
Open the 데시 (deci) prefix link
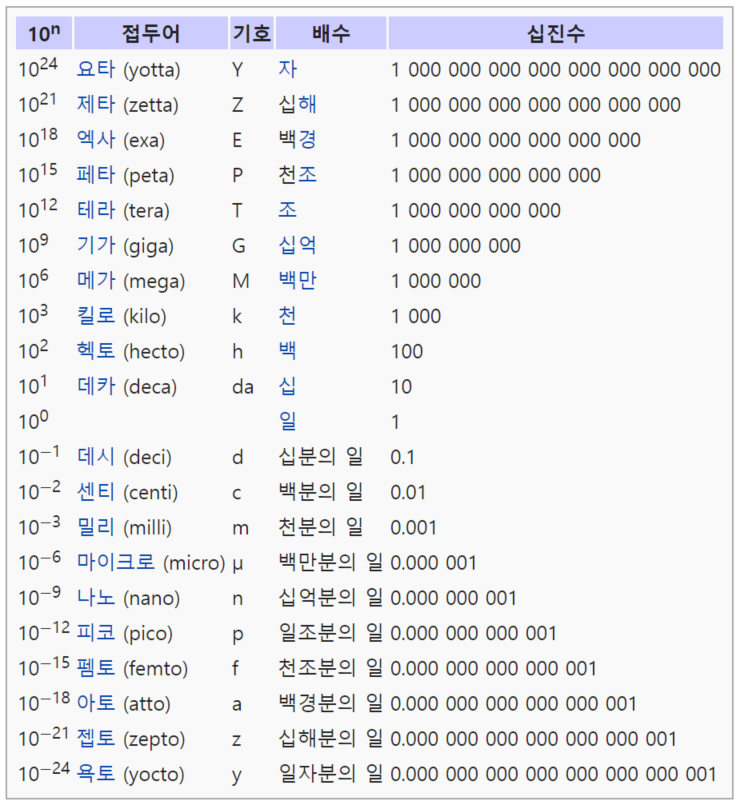coord(96,456)
